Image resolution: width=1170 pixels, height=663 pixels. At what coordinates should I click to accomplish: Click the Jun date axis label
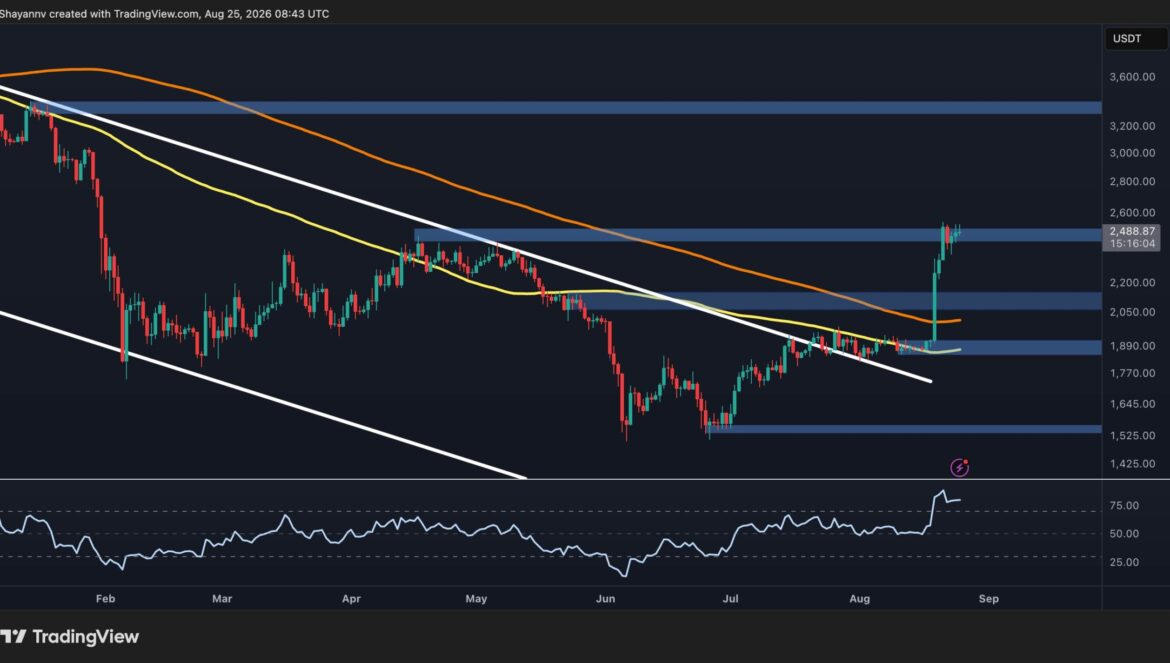605,599
